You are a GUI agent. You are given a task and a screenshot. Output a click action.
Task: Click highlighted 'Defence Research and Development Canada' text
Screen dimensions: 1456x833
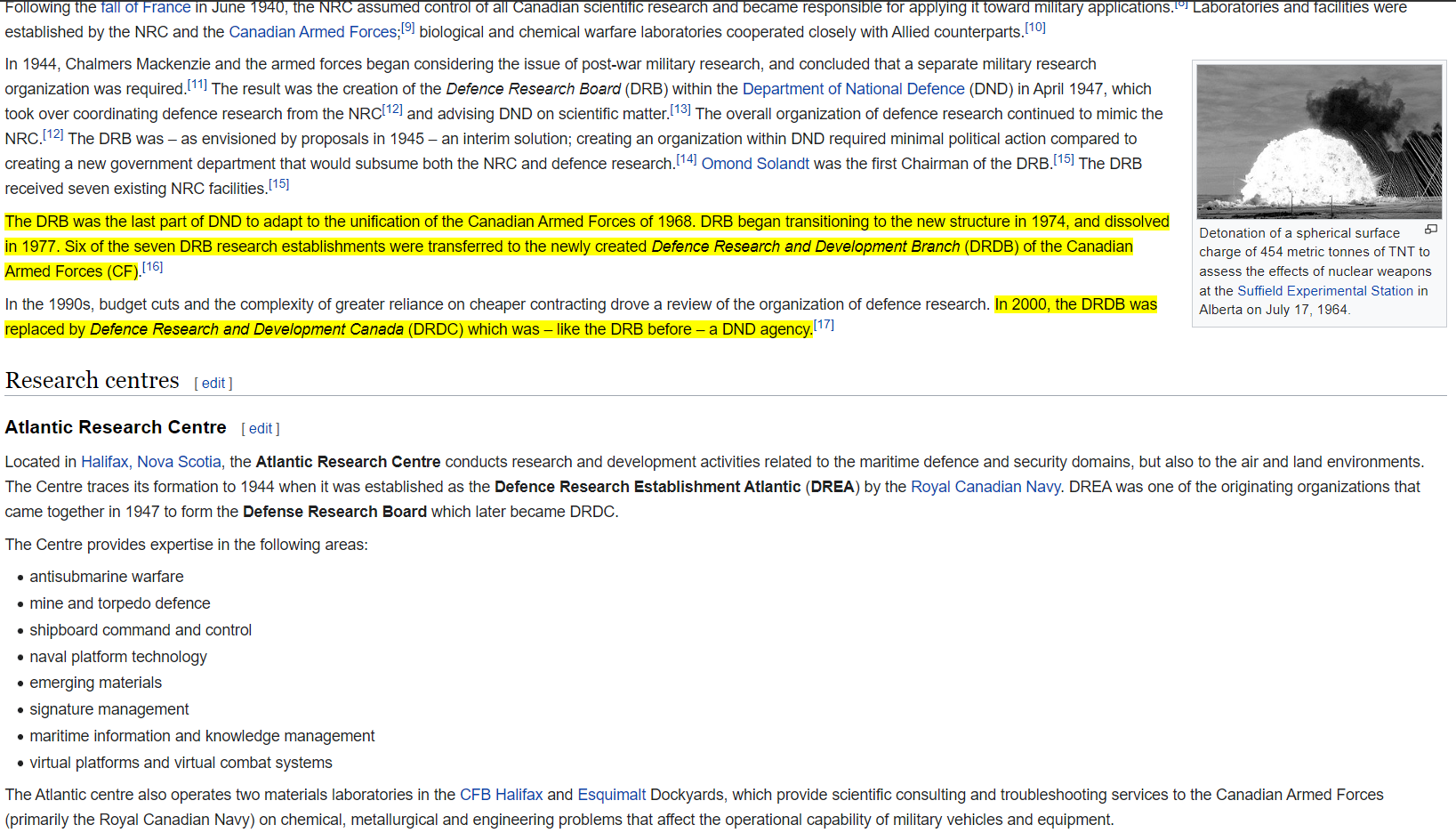[247, 329]
